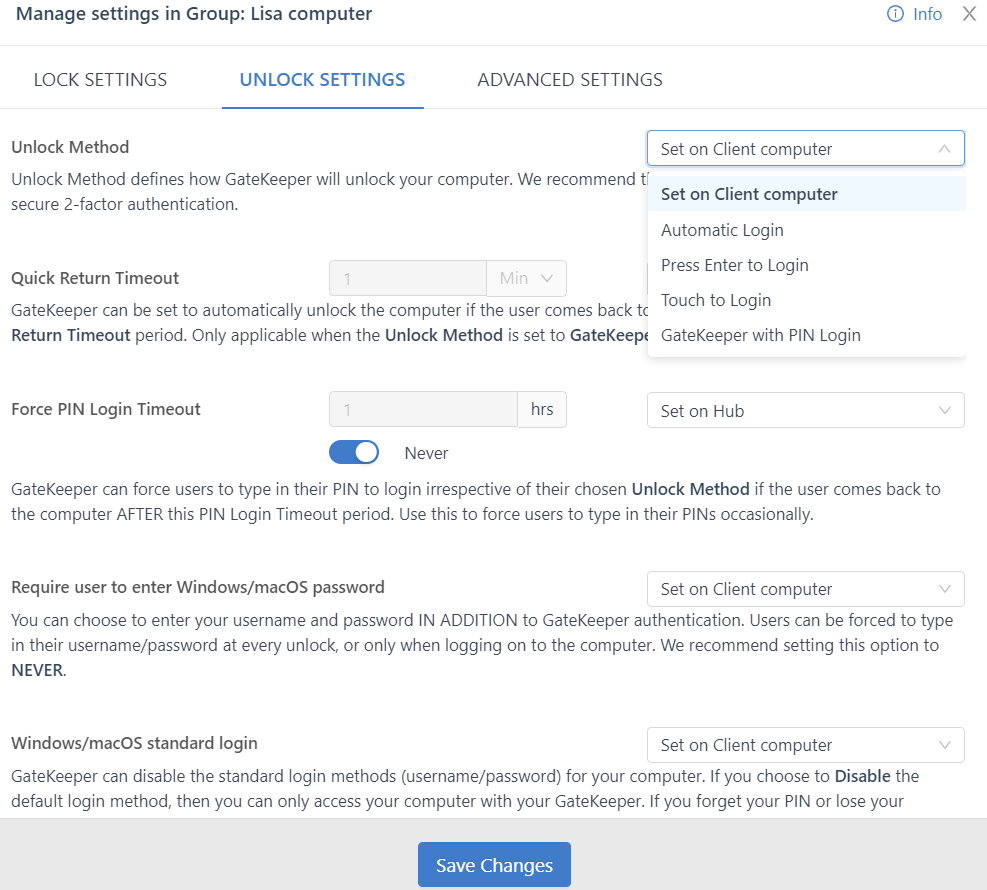
Task: Switch to the Lock Settings tab
Action: point(100,80)
